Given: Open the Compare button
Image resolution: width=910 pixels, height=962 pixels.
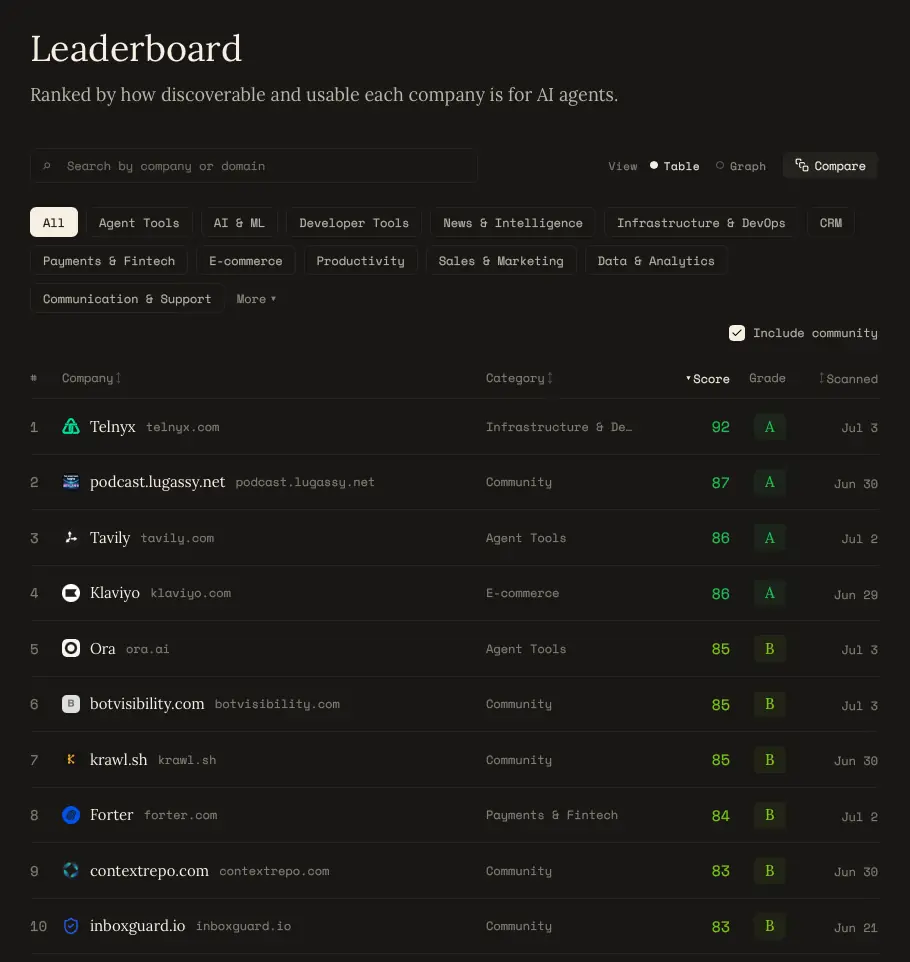Looking at the screenshot, I should click(x=830, y=166).
